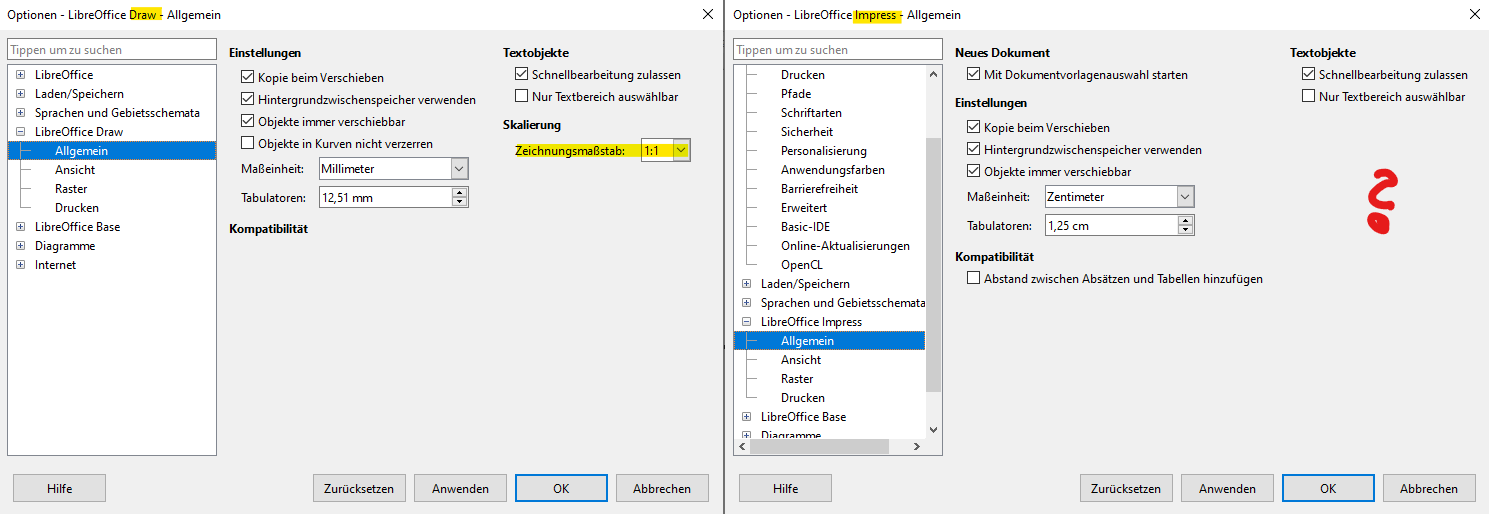The width and height of the screenshot is (1489, 514).
Task: Select Raster under LibreOffice Impress
Action: tap(797, 379)
